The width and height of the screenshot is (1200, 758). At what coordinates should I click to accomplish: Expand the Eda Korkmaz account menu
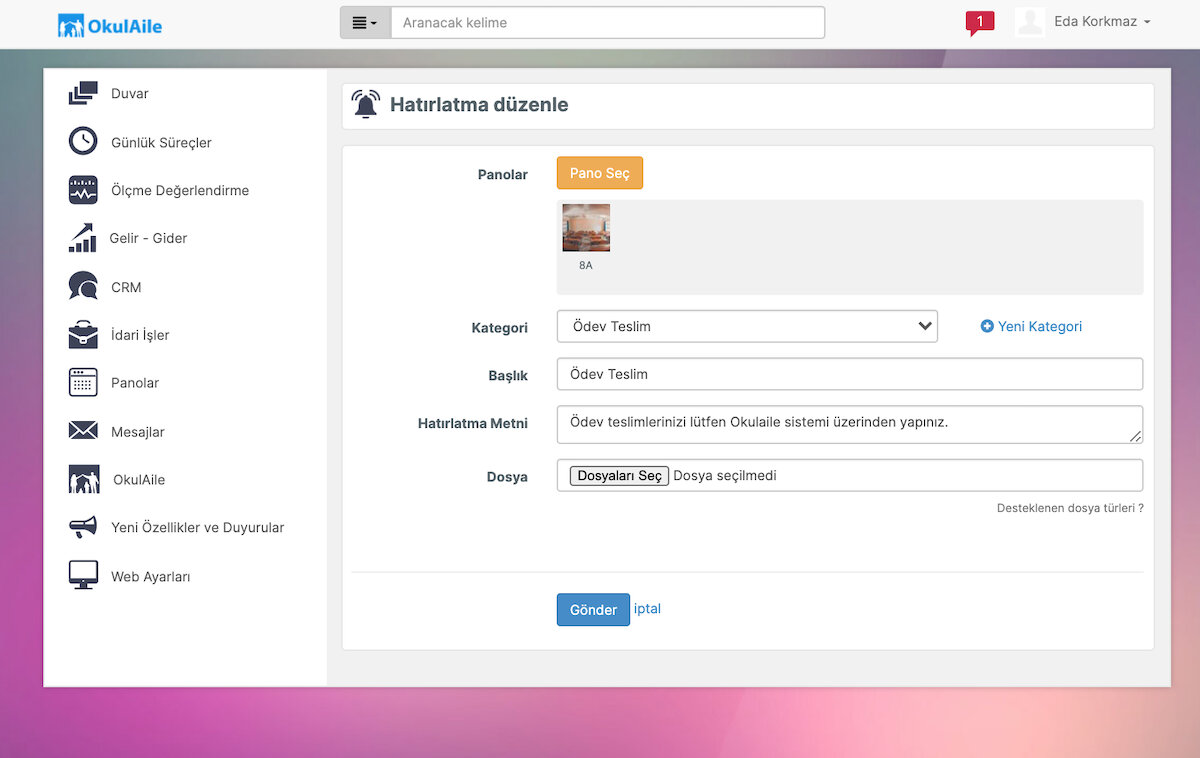pyautogui.click(x=1102, y=21)
